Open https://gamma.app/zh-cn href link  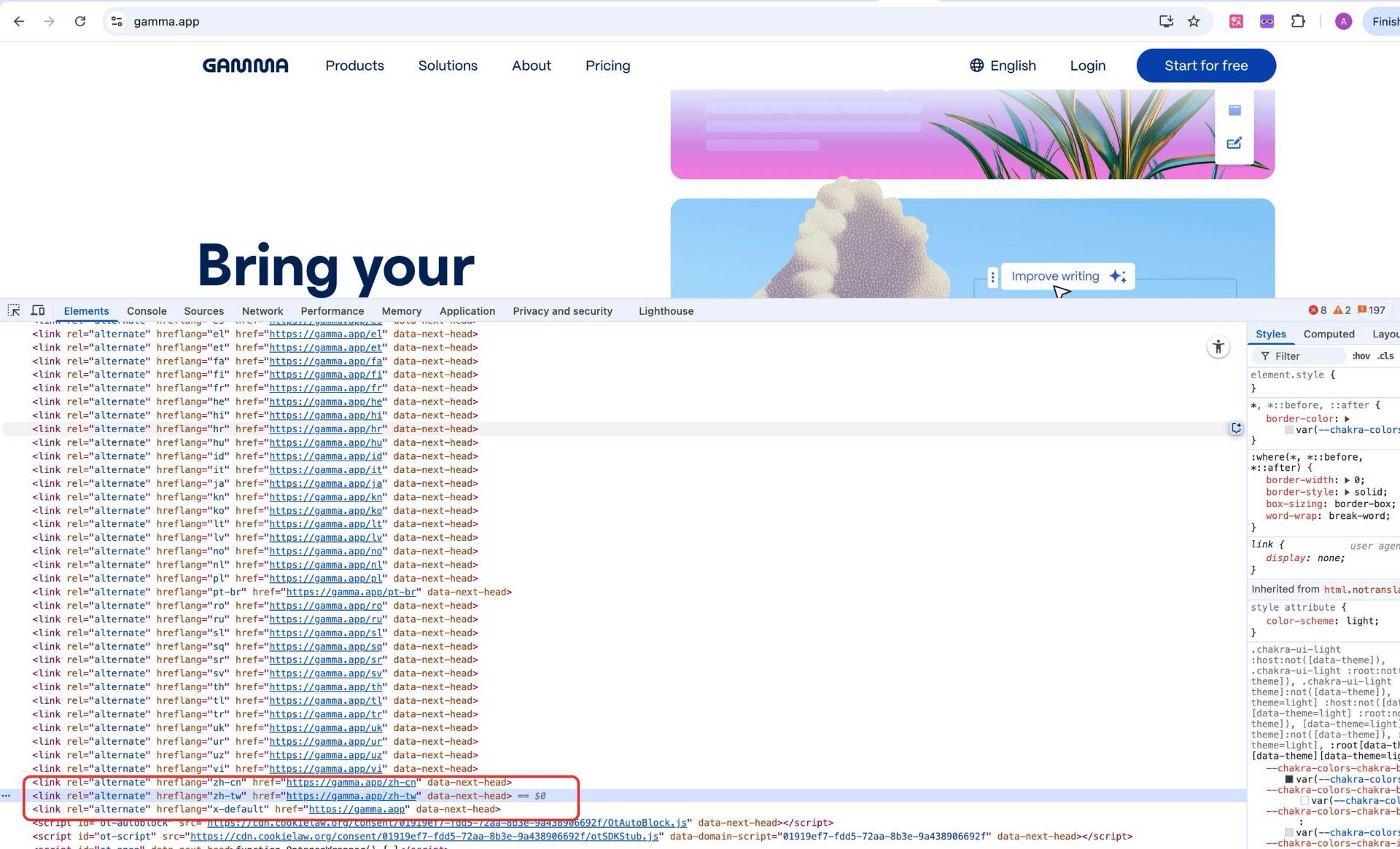pos(351,782)
